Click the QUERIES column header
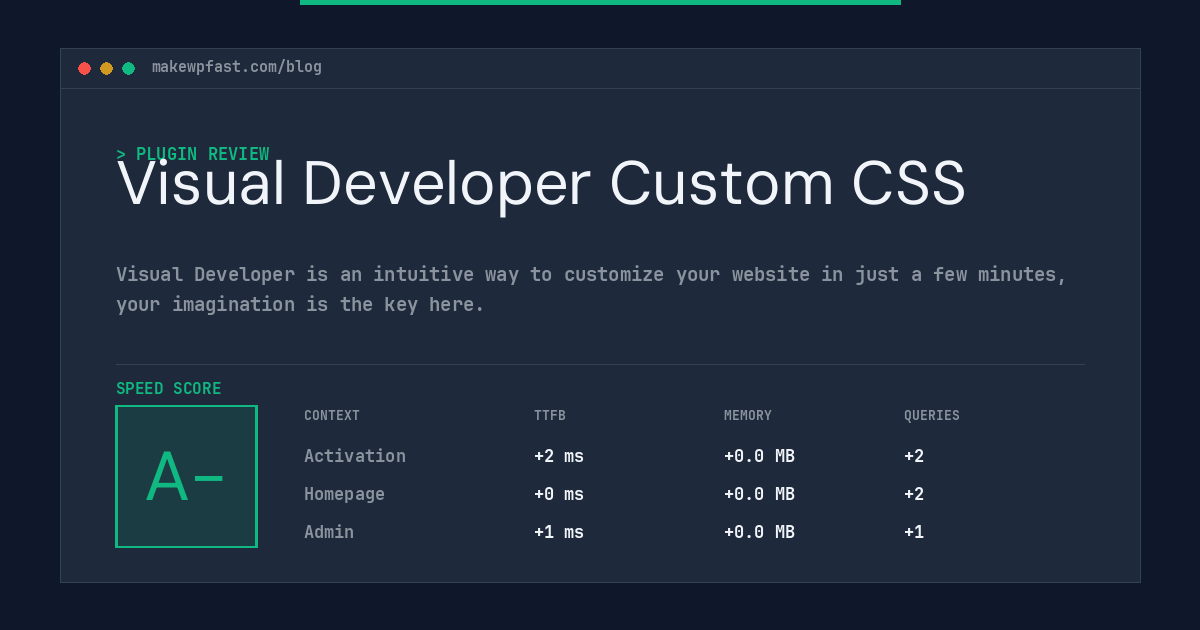 [x=932, y=416]
